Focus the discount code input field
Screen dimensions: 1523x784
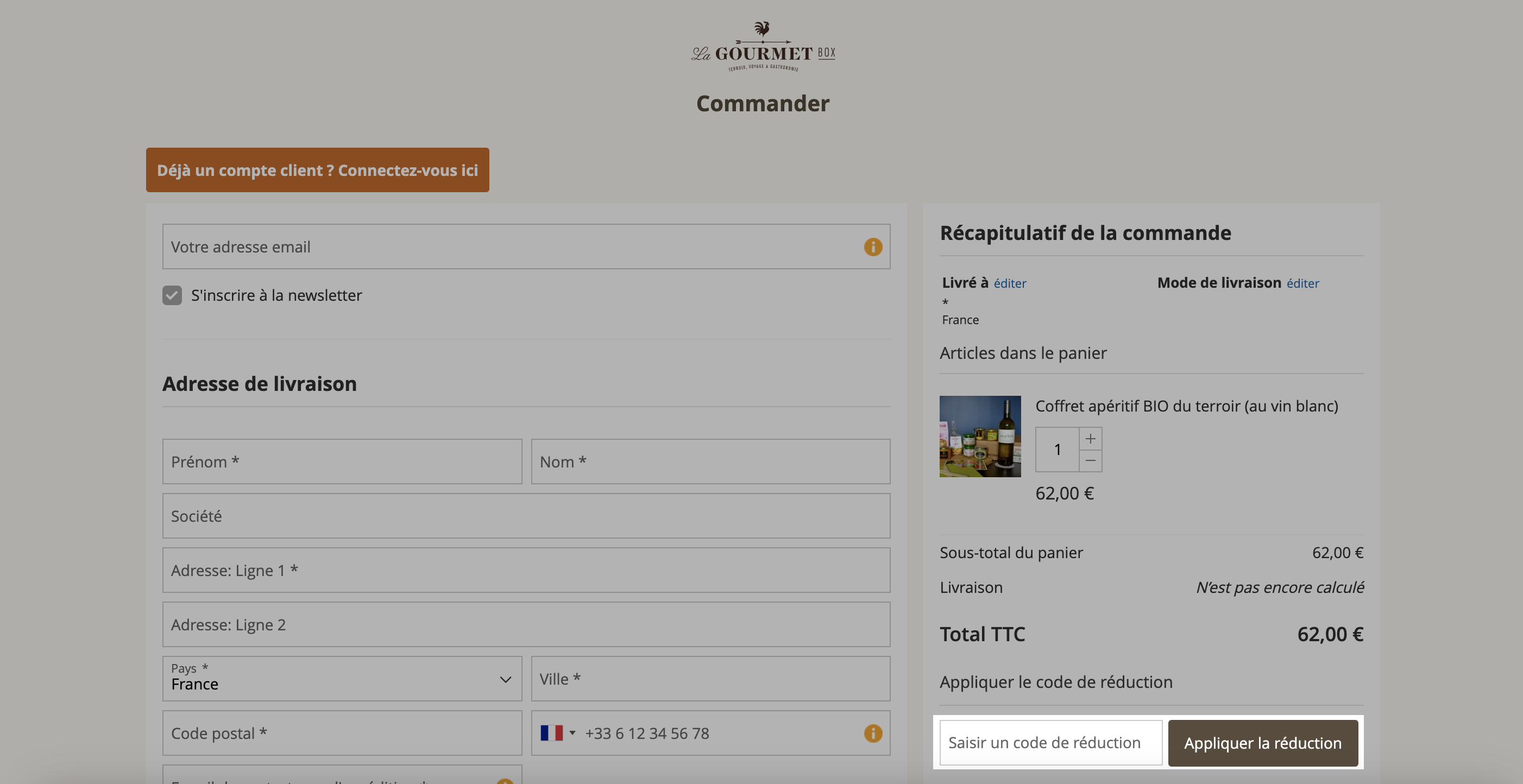(1050, 743)
